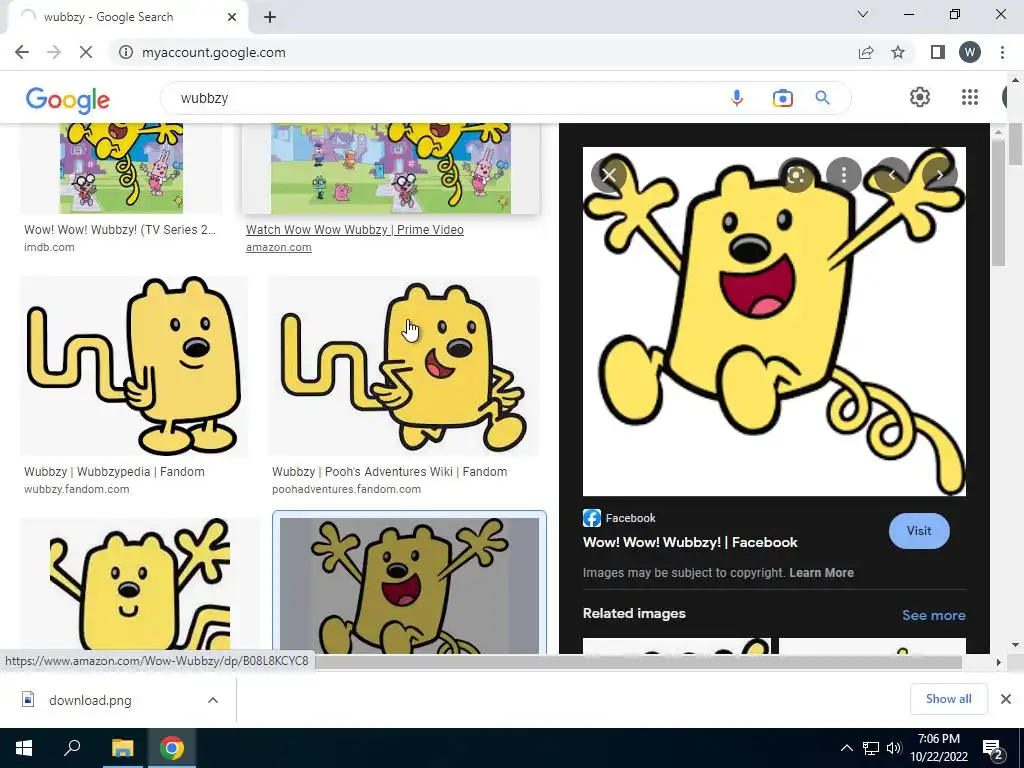The width and height of the screenshot is (1024, 768).
Task: Open a new tab with the plus button
Action: 270,17
